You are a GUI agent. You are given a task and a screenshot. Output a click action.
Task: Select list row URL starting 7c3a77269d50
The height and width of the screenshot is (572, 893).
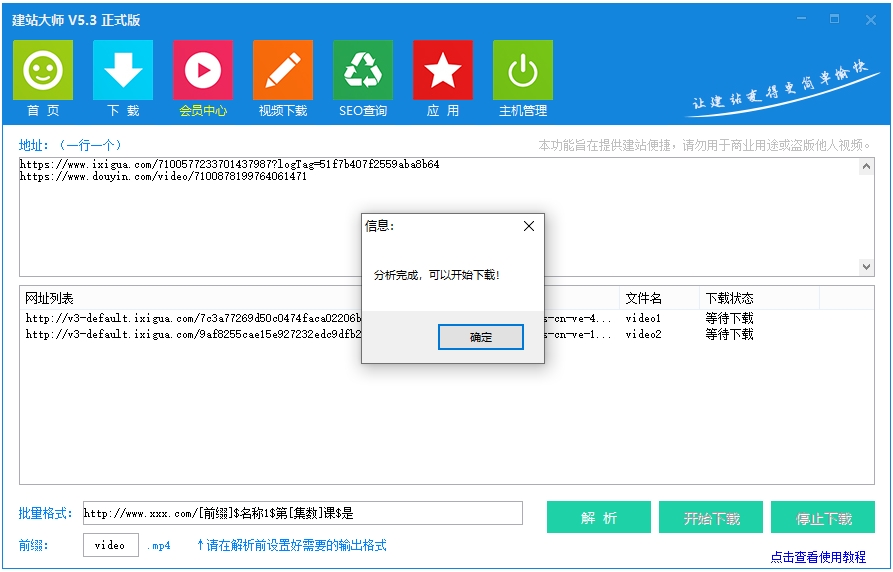[x=194, y=318]
